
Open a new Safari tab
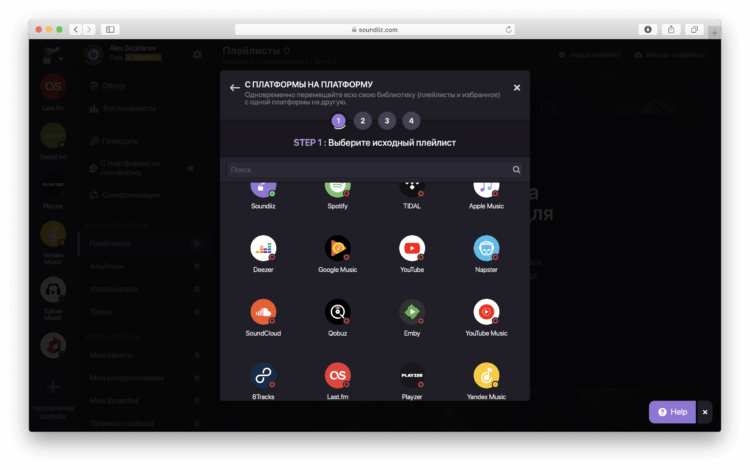[714, 33]
